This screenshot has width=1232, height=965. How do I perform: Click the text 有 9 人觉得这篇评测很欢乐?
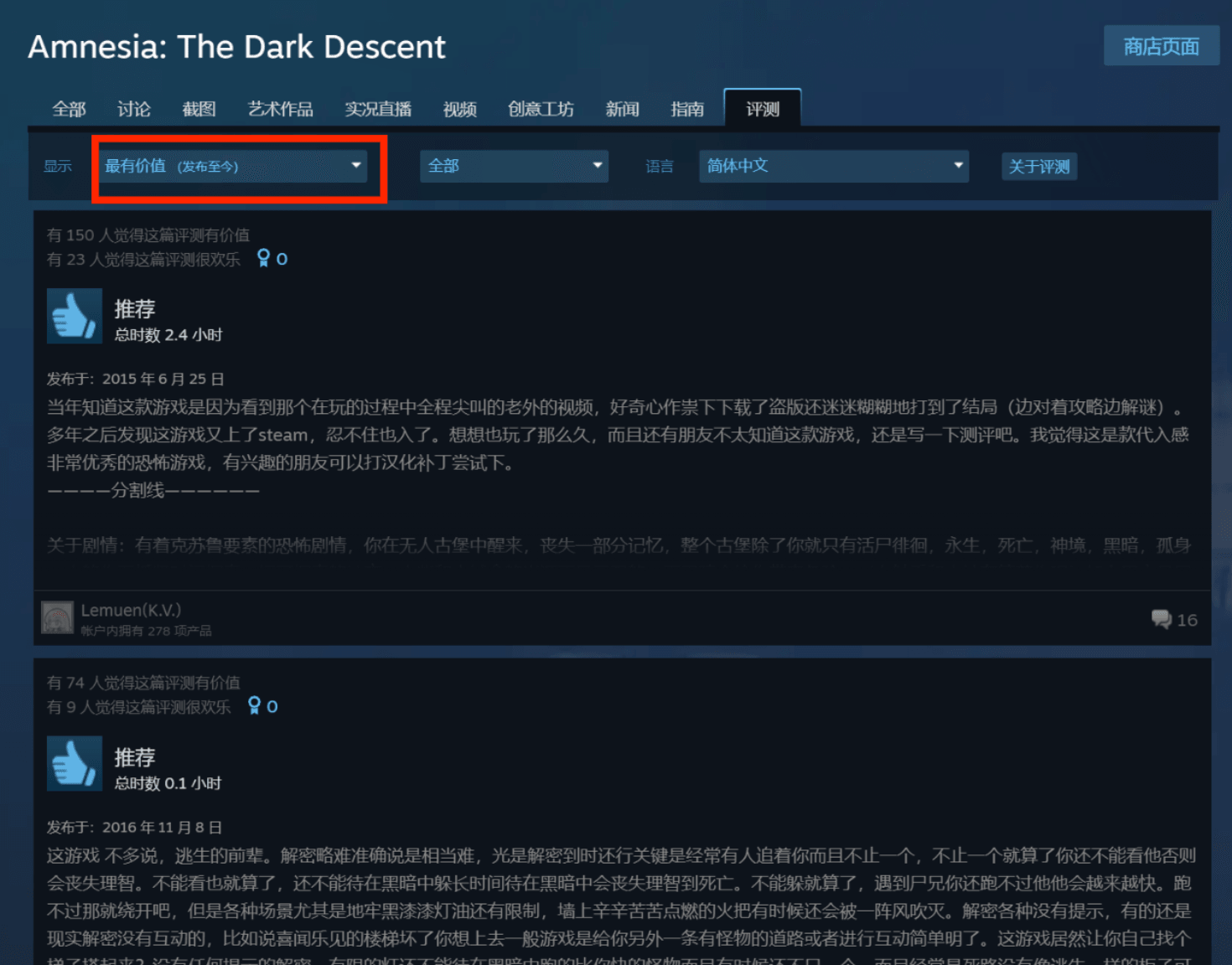138,707
